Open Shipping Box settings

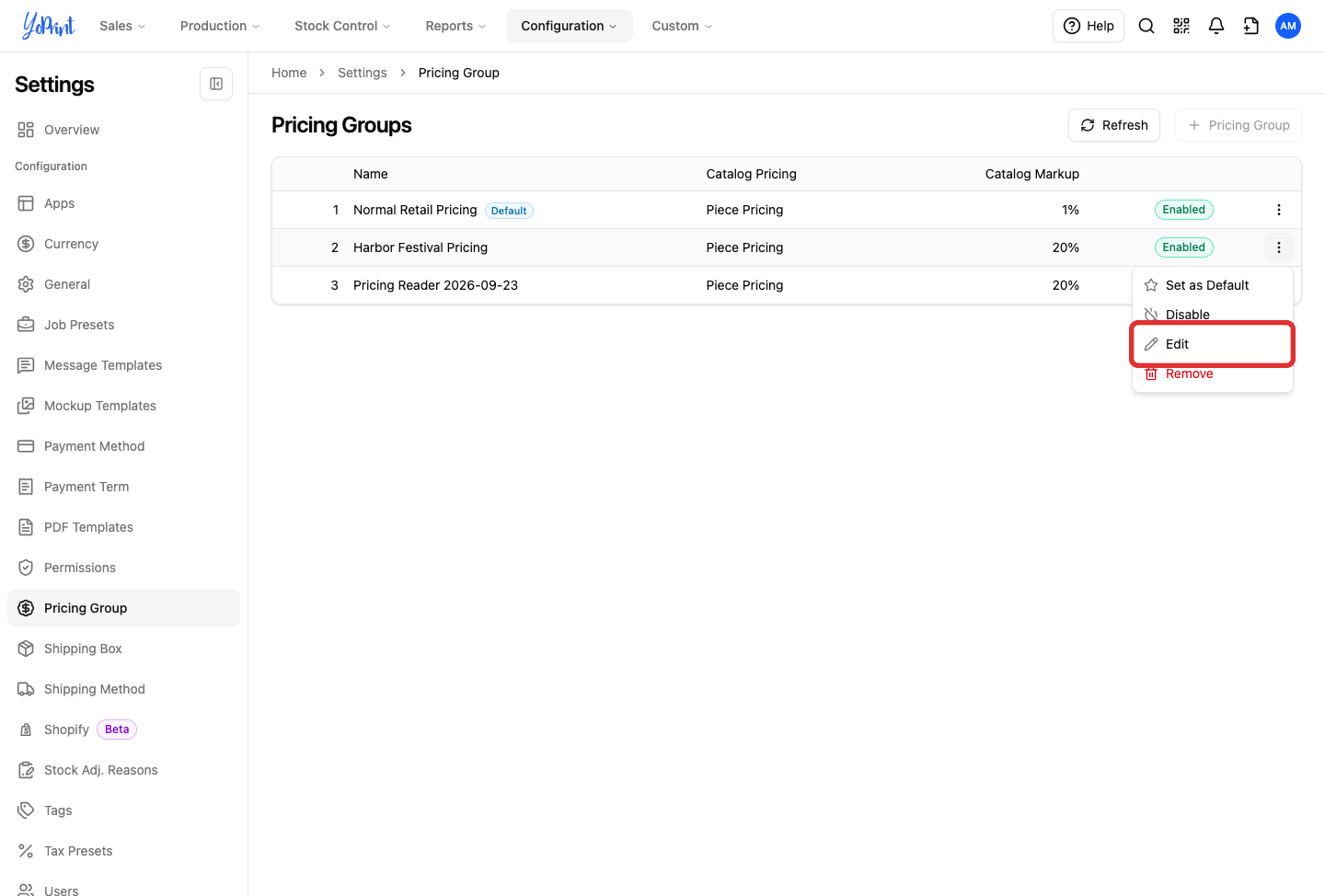pos(123,649)
